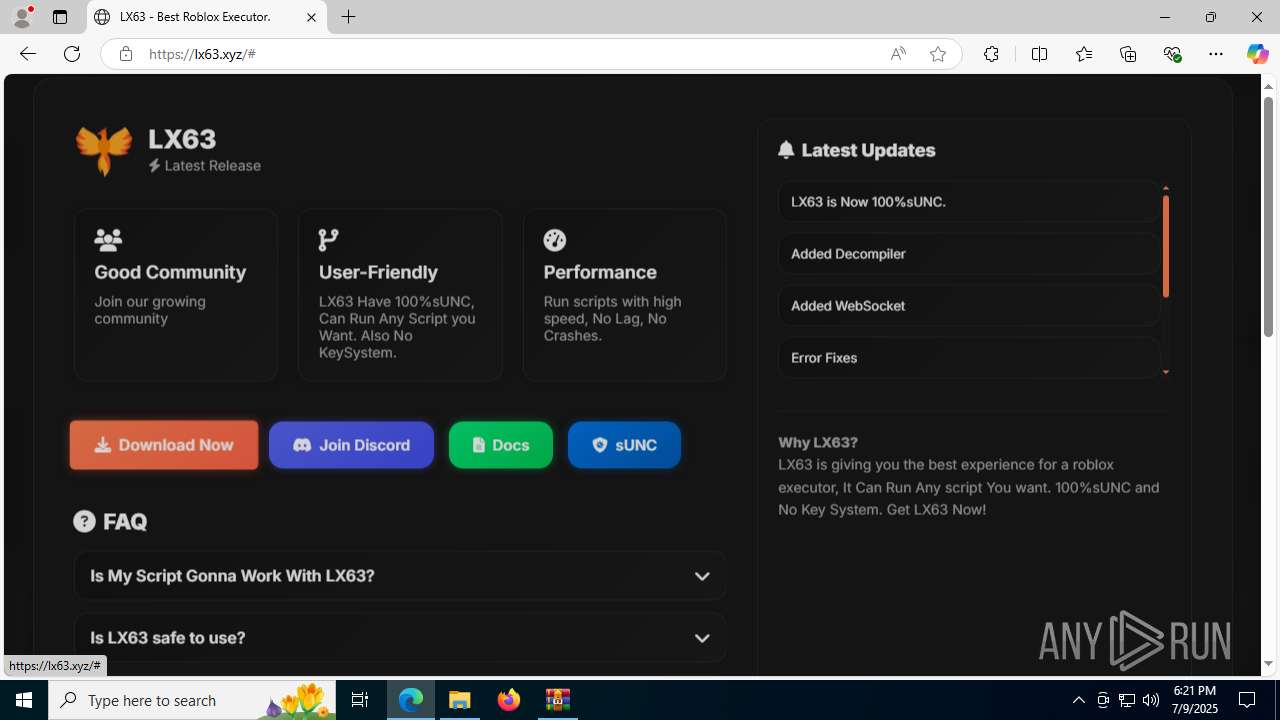This screenshot has height=720, width=1280.
Task: Expand "Is My Script Gonna Work With LX63?"
Action: tap(400, 576)
